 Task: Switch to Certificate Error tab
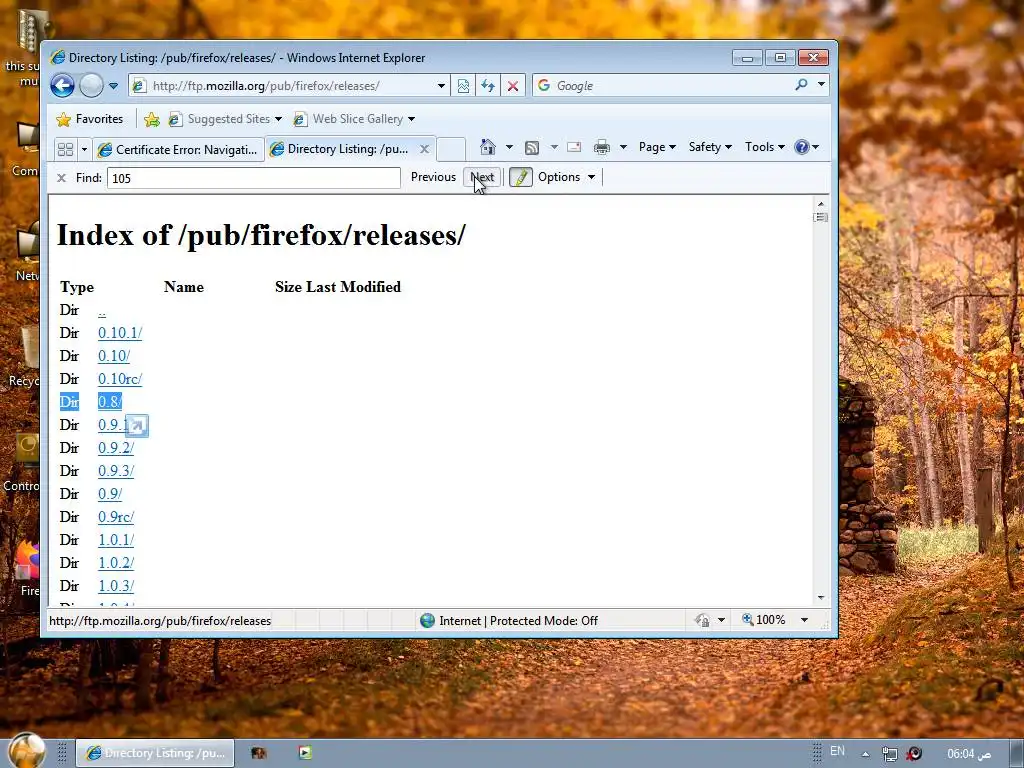click(x=178, y=149)
